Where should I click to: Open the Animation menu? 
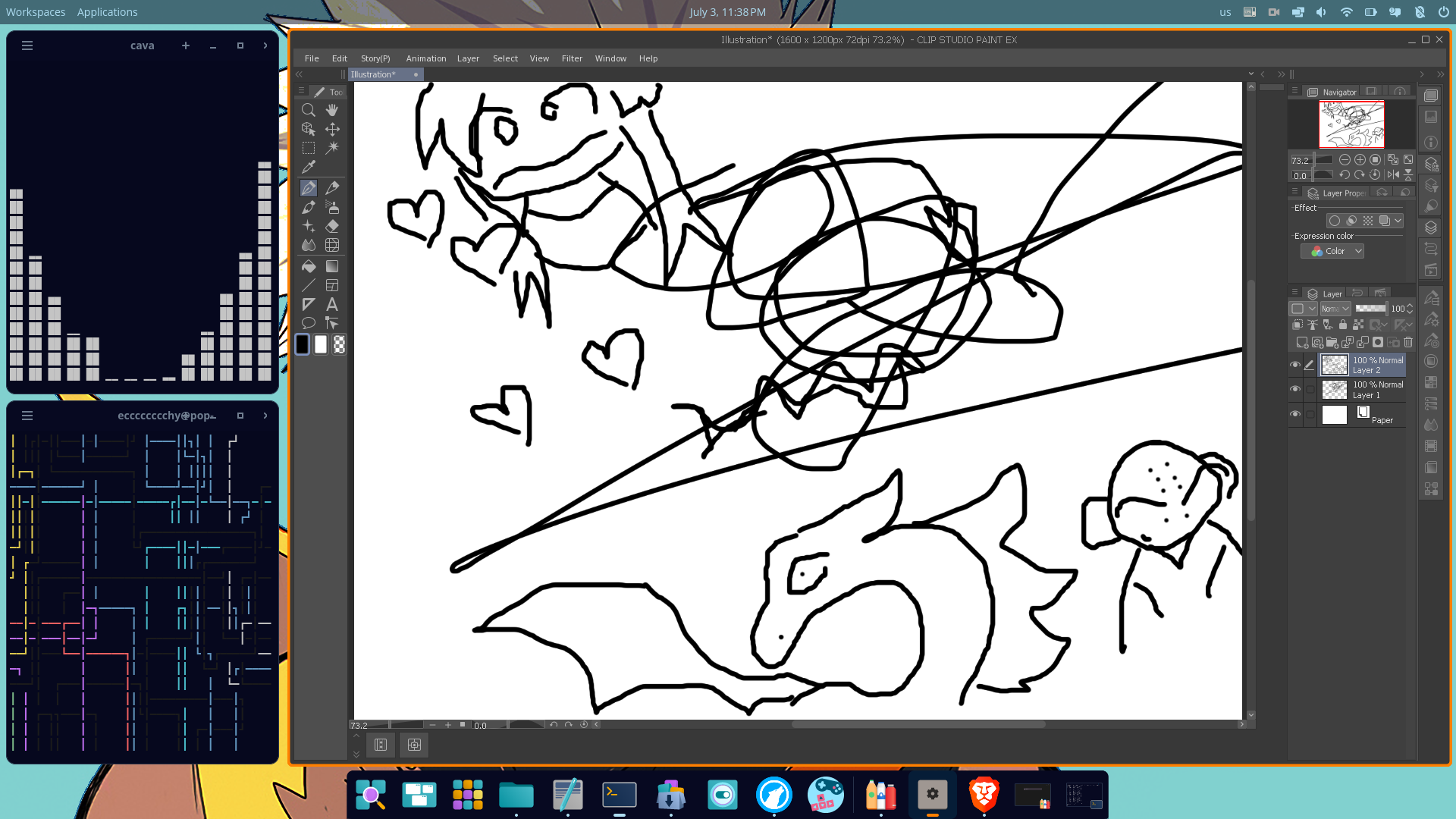[x=425, y=58]
